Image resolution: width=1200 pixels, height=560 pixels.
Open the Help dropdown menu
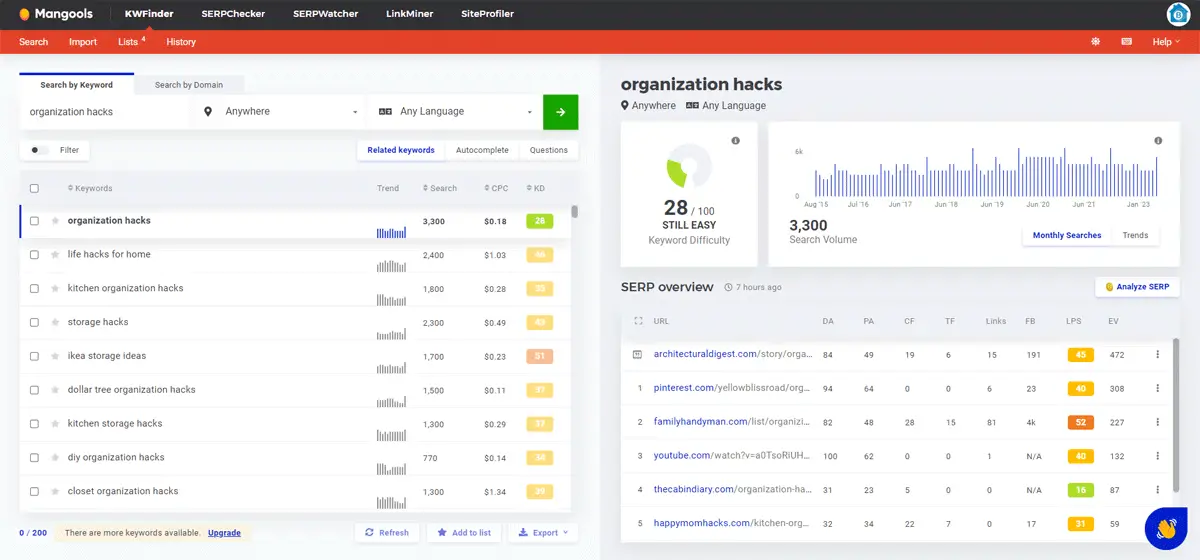tap(1166, 42)
